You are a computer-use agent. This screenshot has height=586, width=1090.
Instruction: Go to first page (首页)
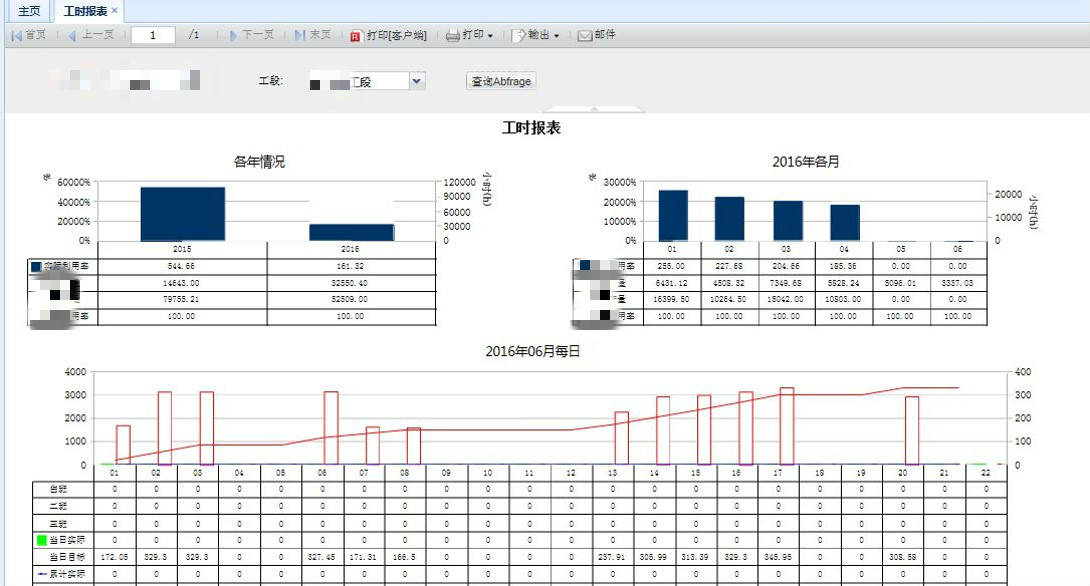coord(29,35)
